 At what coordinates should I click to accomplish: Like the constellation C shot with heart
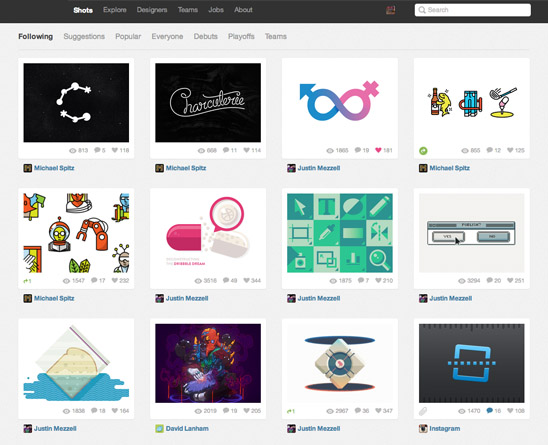pyautogui.click(x=115, y=150)
